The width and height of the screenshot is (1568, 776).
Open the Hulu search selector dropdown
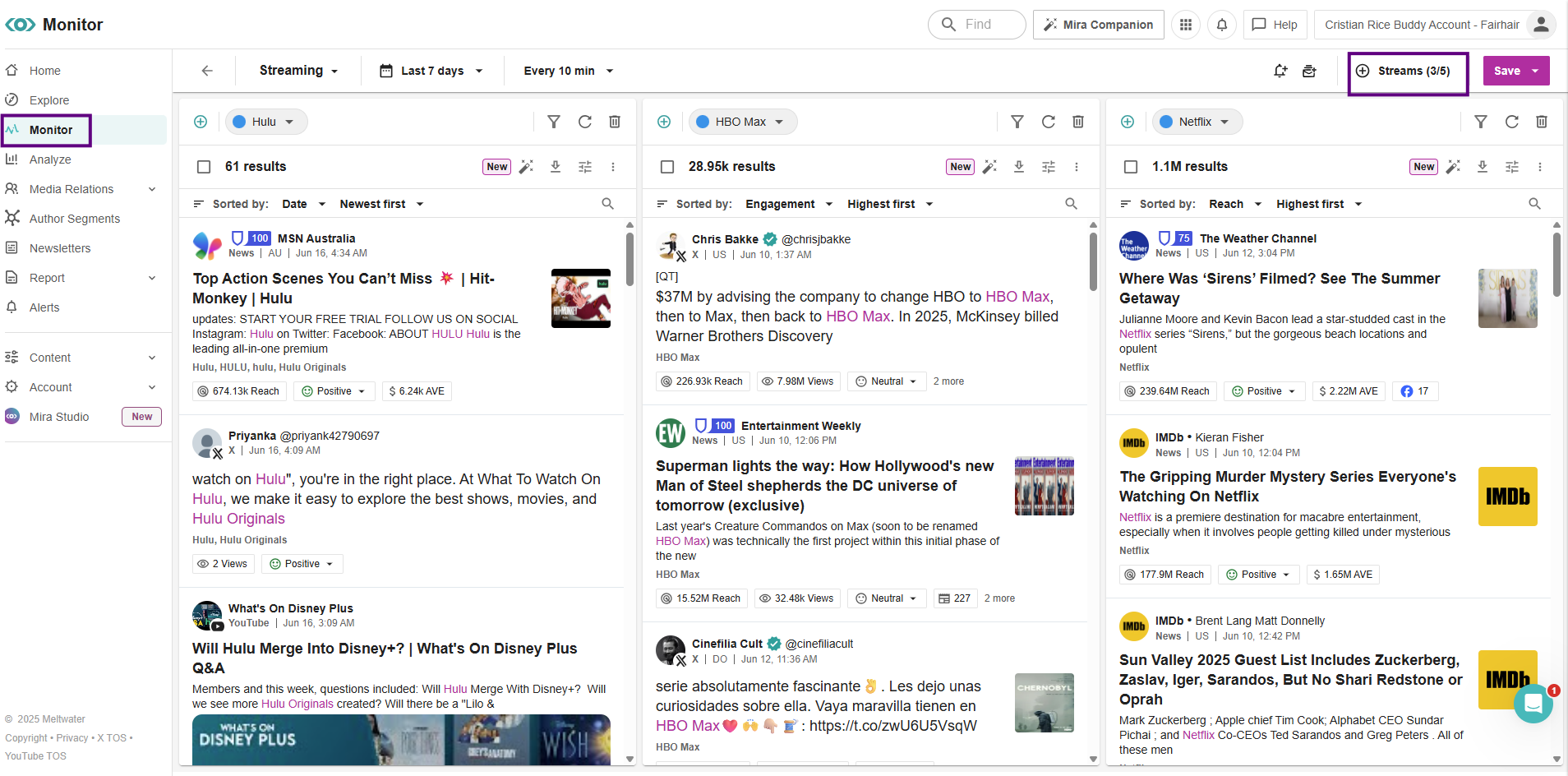click(266, 122)
